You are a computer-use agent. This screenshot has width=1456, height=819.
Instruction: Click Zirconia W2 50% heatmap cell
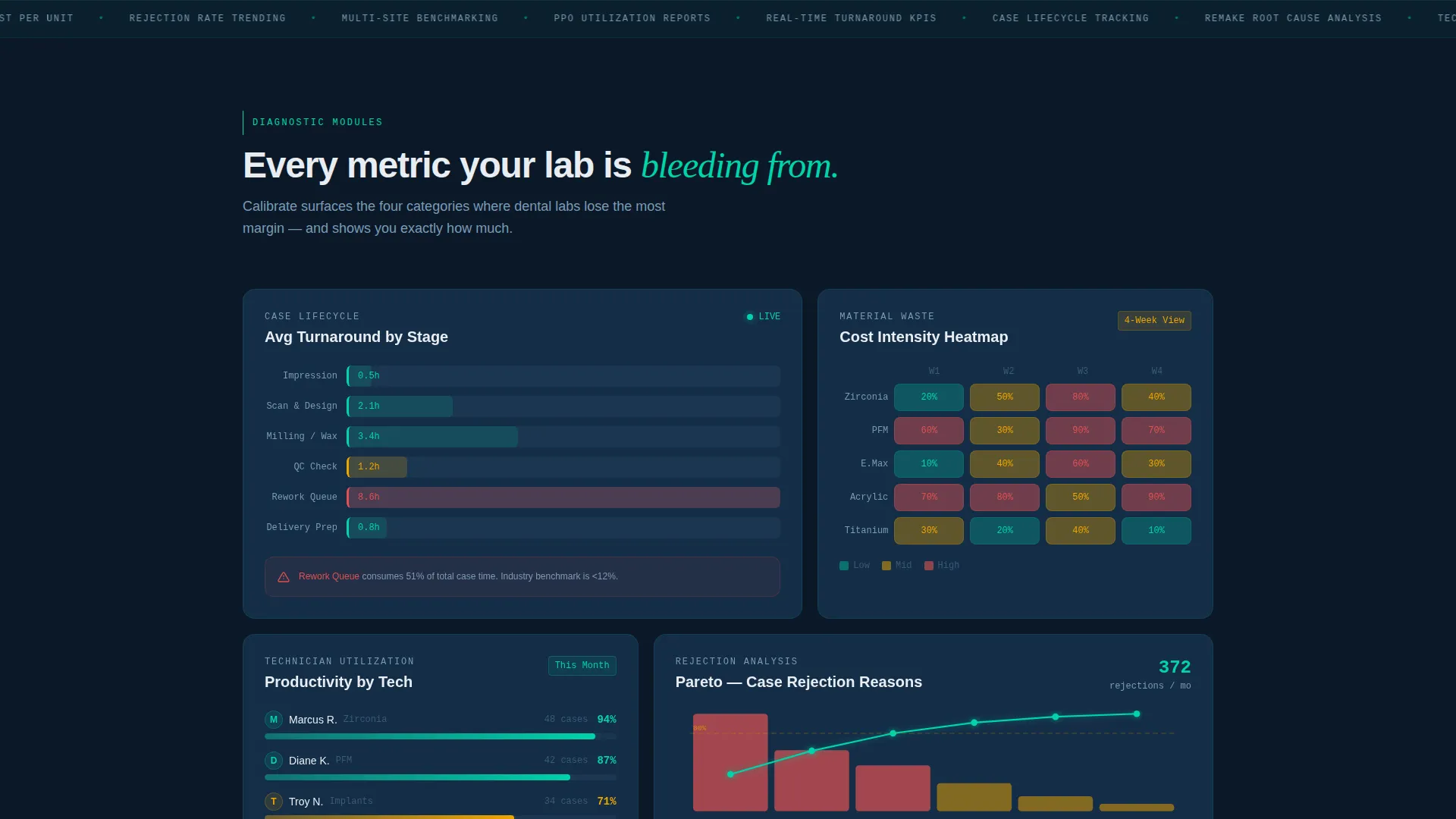click(x=1005, y=397)
